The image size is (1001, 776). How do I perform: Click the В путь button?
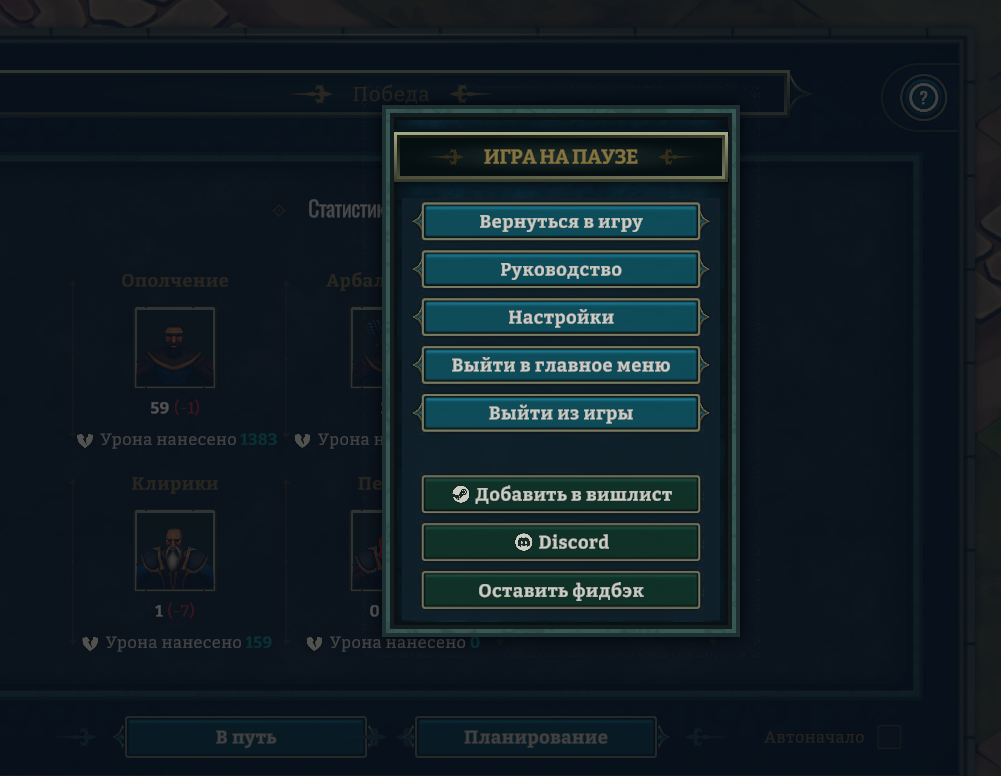[x=246, y=737]
